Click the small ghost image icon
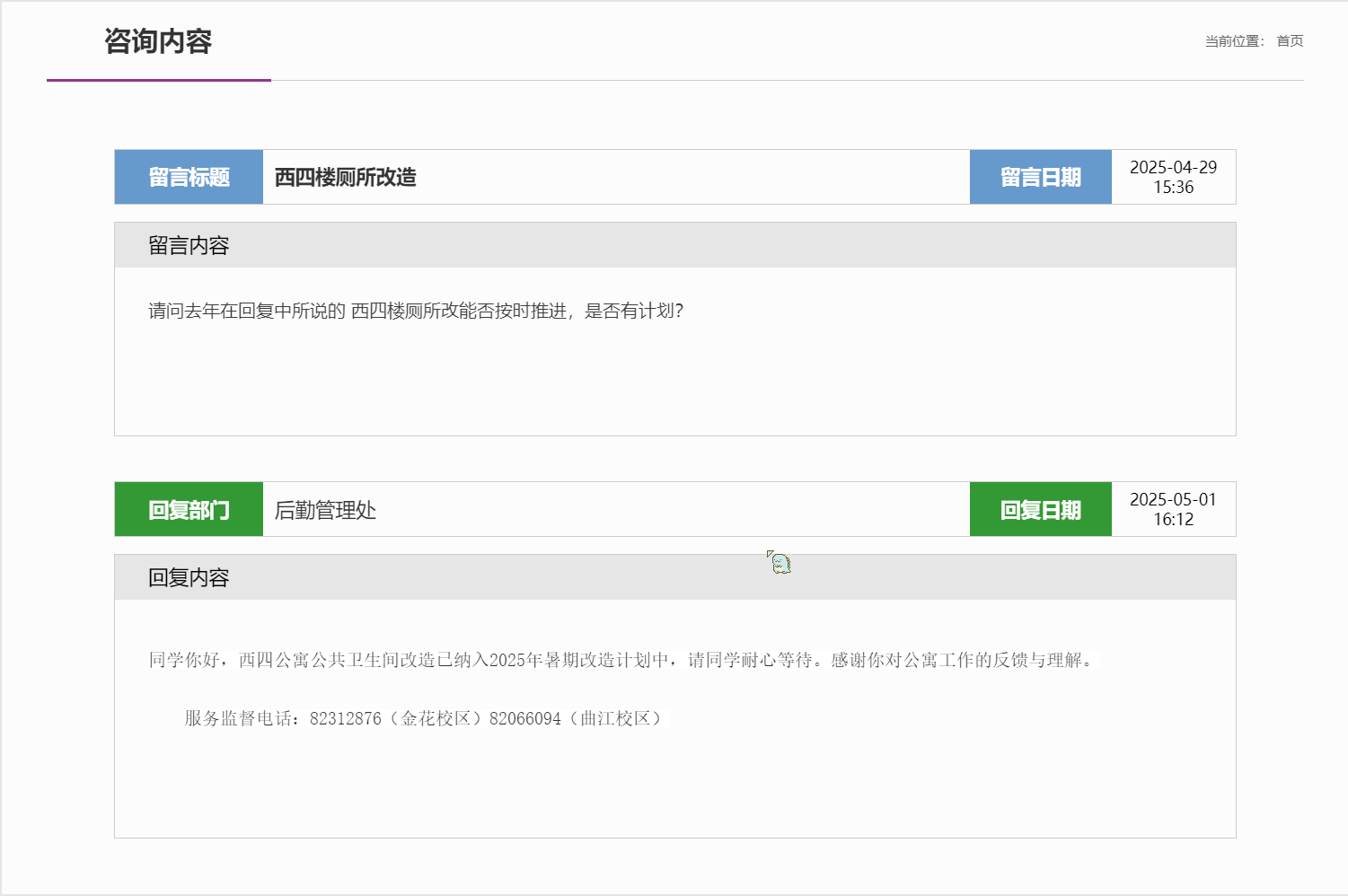 pos(779,563)
